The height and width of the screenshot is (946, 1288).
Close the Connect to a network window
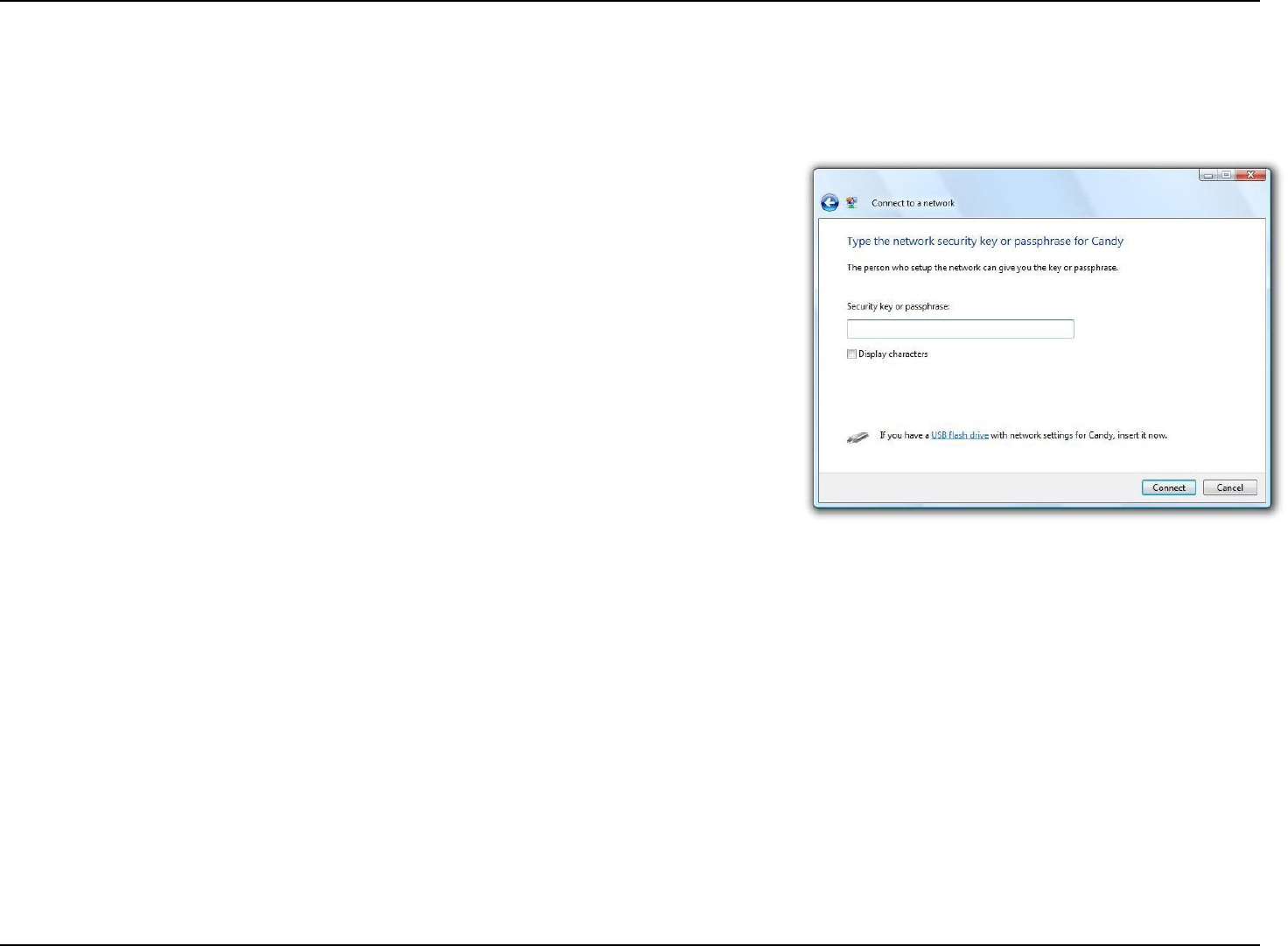[1251, 175]
